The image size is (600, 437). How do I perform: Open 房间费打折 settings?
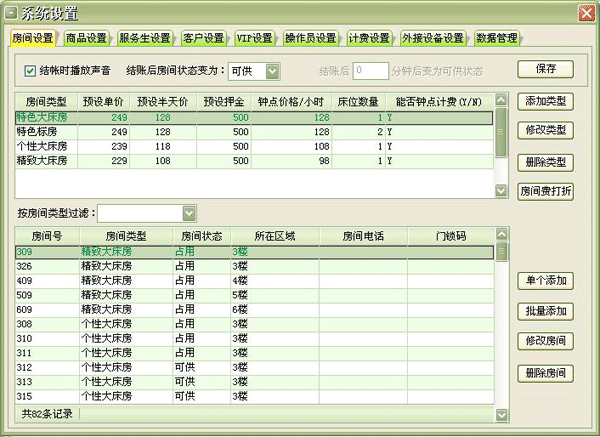pyautogui.click(x=545, y=192)
